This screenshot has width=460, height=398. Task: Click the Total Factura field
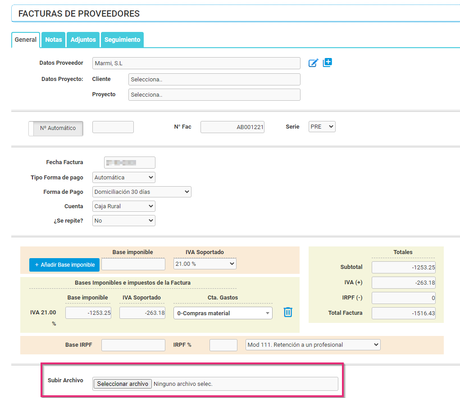pyautogui.click(x=404, y=313)
